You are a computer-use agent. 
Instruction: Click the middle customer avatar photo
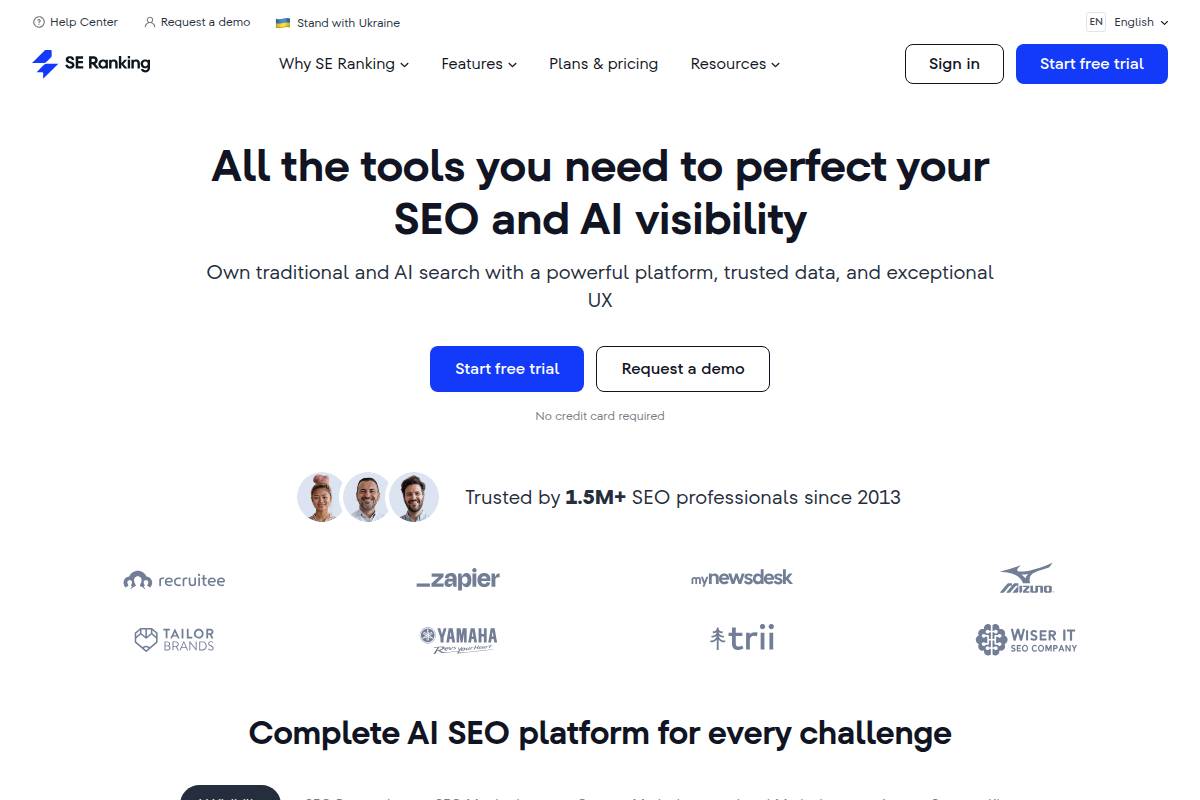(367, 497)
